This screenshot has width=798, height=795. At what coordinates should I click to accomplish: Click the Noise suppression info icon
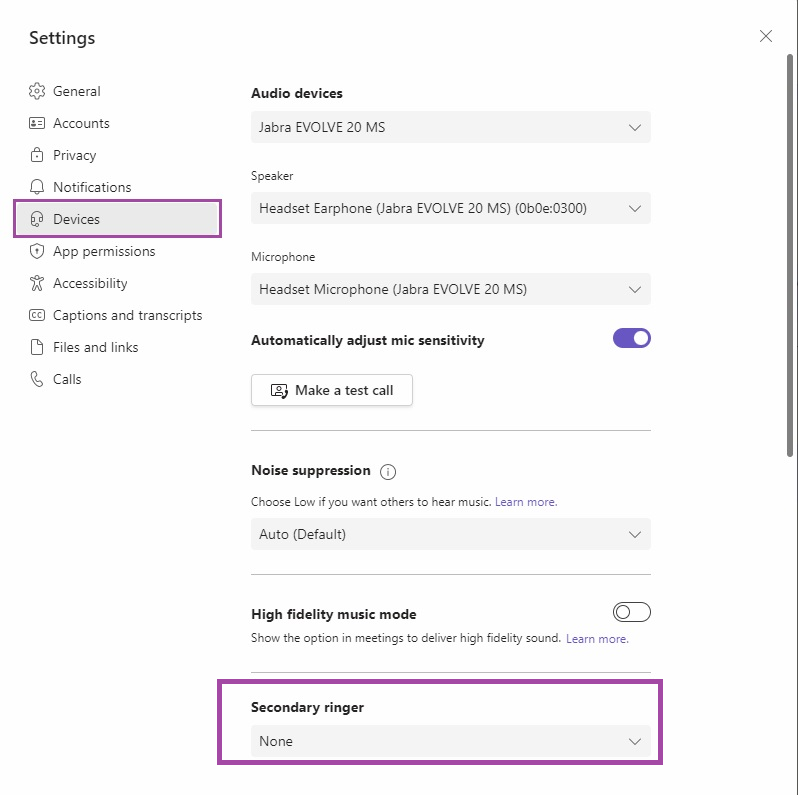(388, 472)
